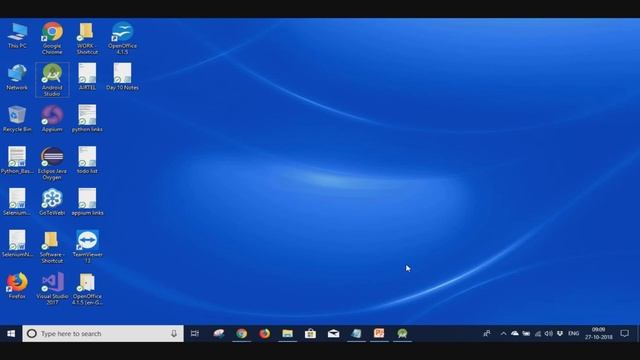Select the Python_Bas... Word document icon
640x360 pixels.
[x=17, y=160]
